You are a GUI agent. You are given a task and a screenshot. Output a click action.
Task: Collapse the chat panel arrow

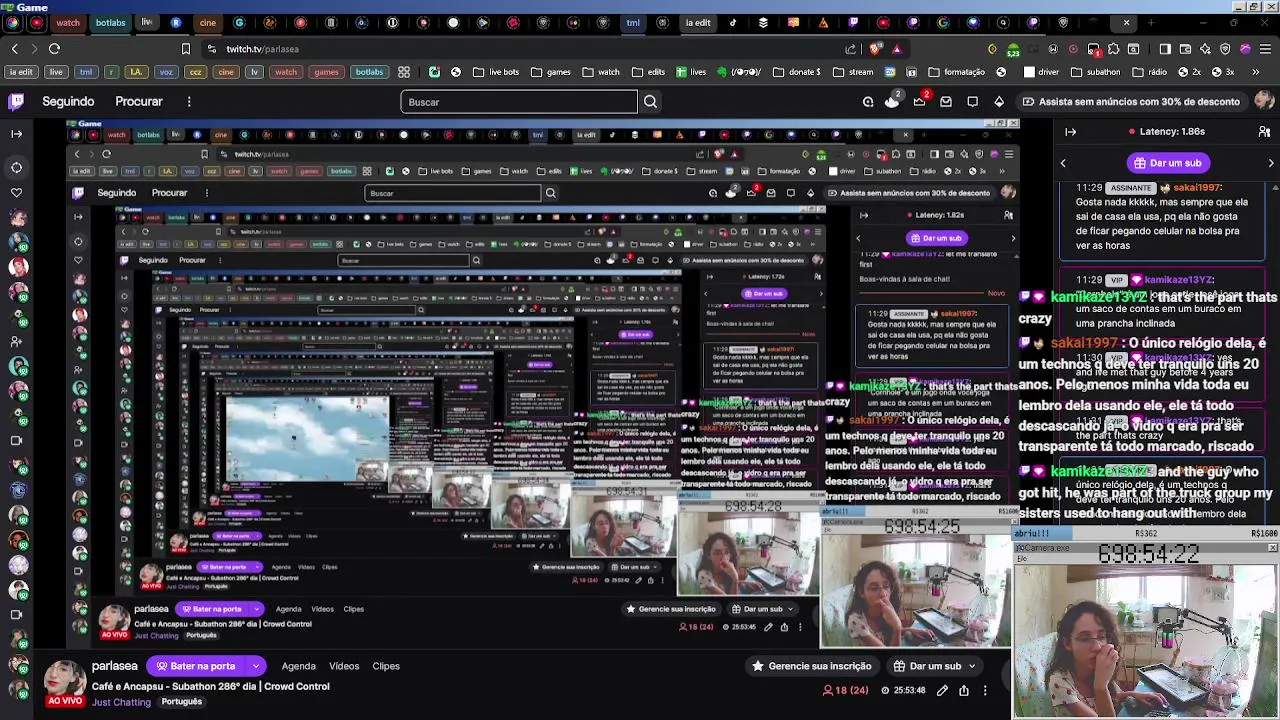click(1070, 131)
